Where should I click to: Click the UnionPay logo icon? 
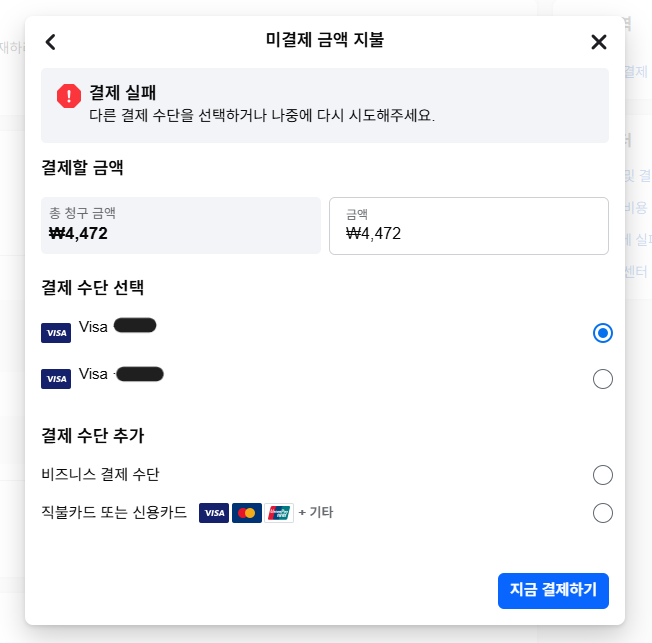[279, 513]
